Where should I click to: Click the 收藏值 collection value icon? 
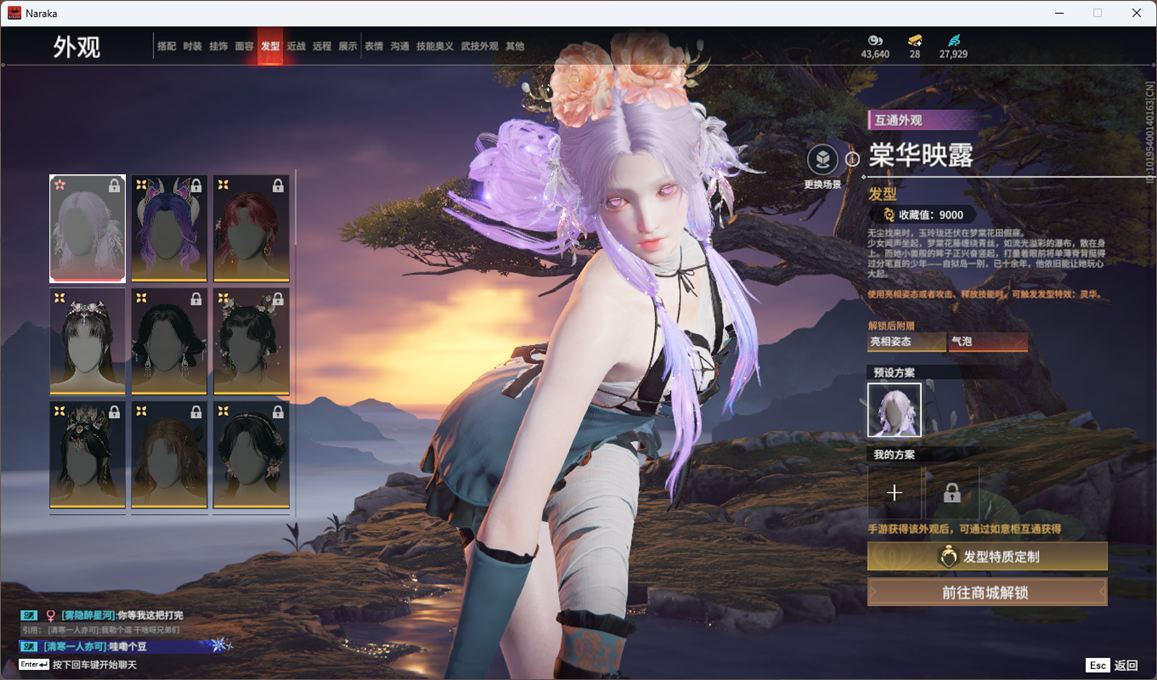click(x=889, y=215)
